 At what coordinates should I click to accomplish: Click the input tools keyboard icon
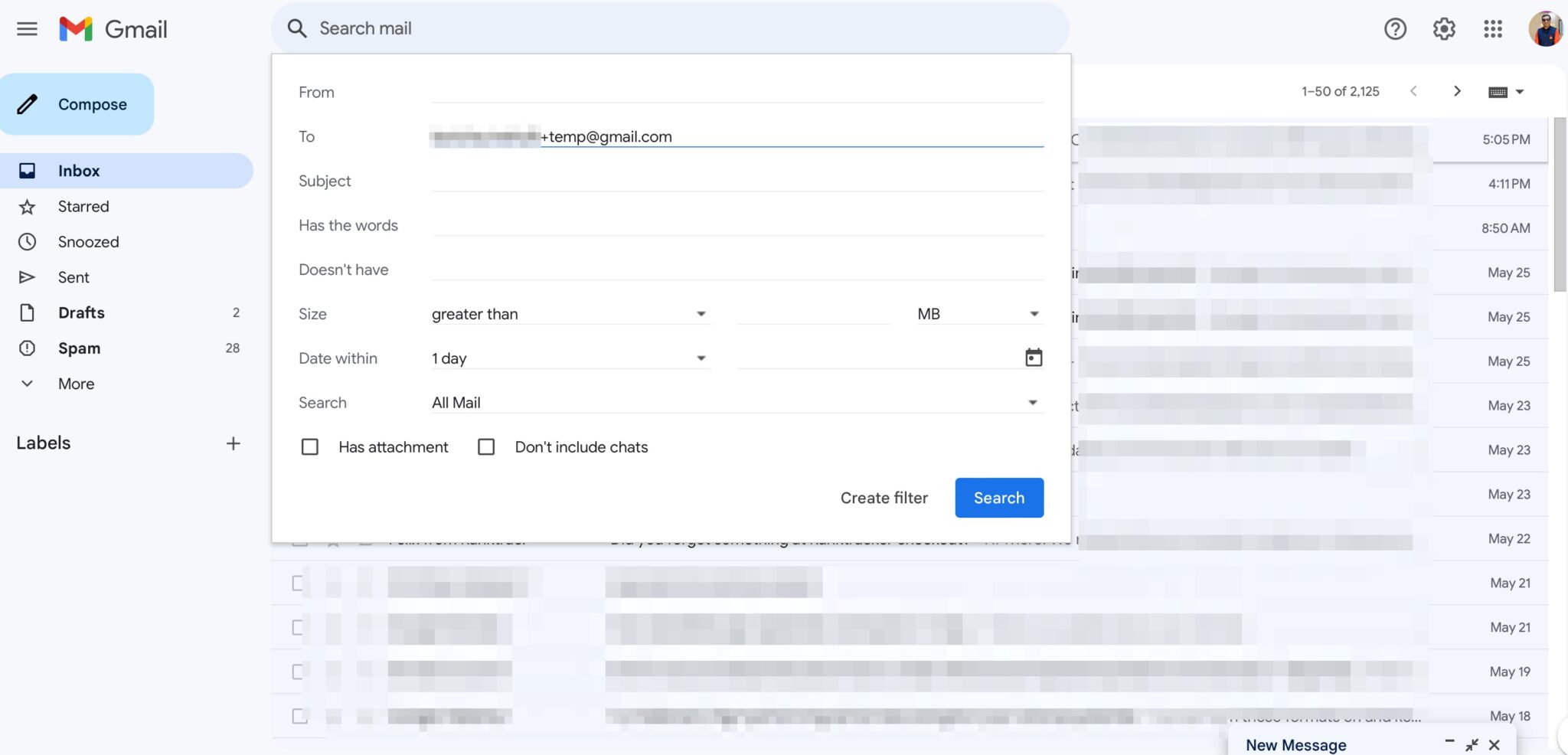1499,90
